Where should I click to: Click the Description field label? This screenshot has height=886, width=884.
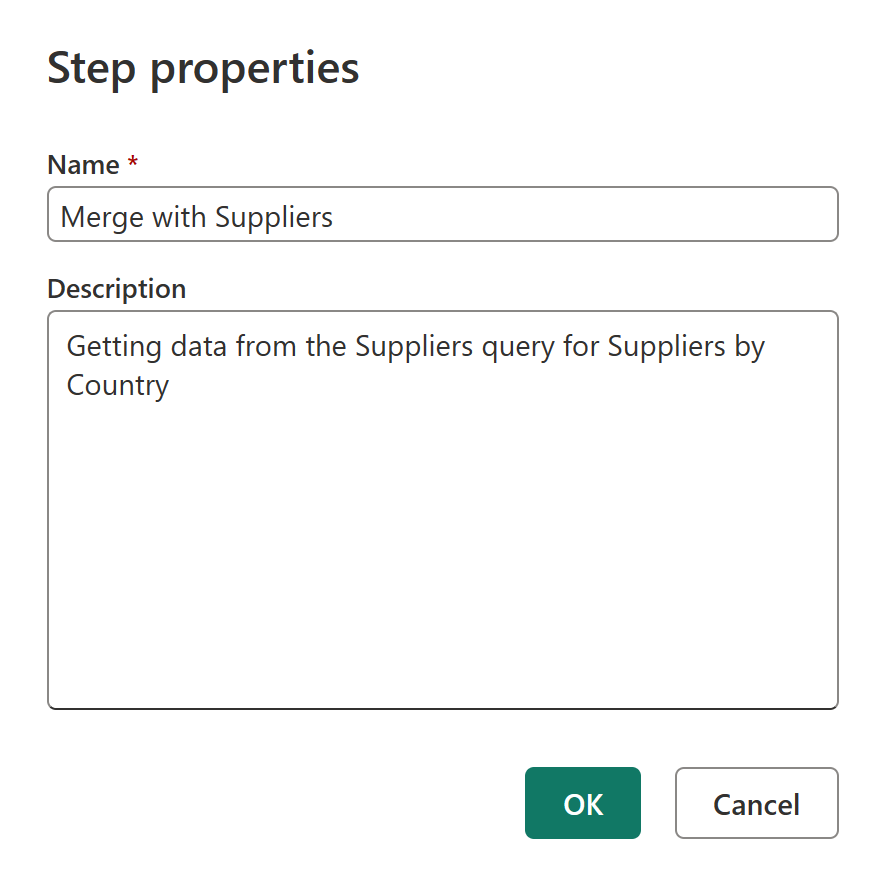tap(116, 288)
